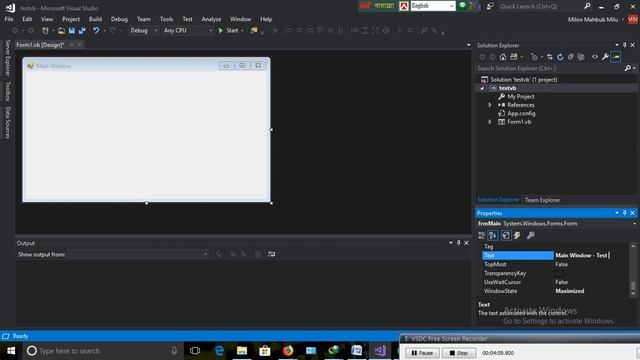Open the Toolbox side tab

[x=7, y=91]
